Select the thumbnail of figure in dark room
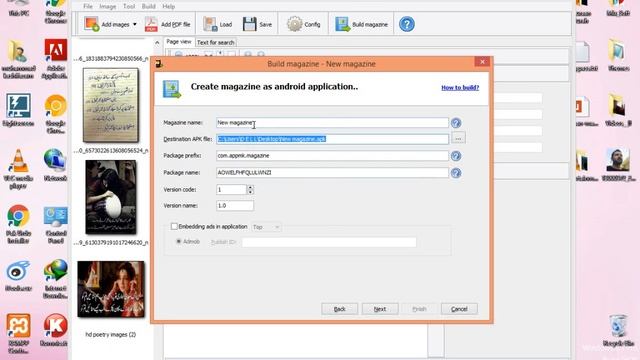Image resolution: width=640 pixels, height=360 pixels. (111, 197)
